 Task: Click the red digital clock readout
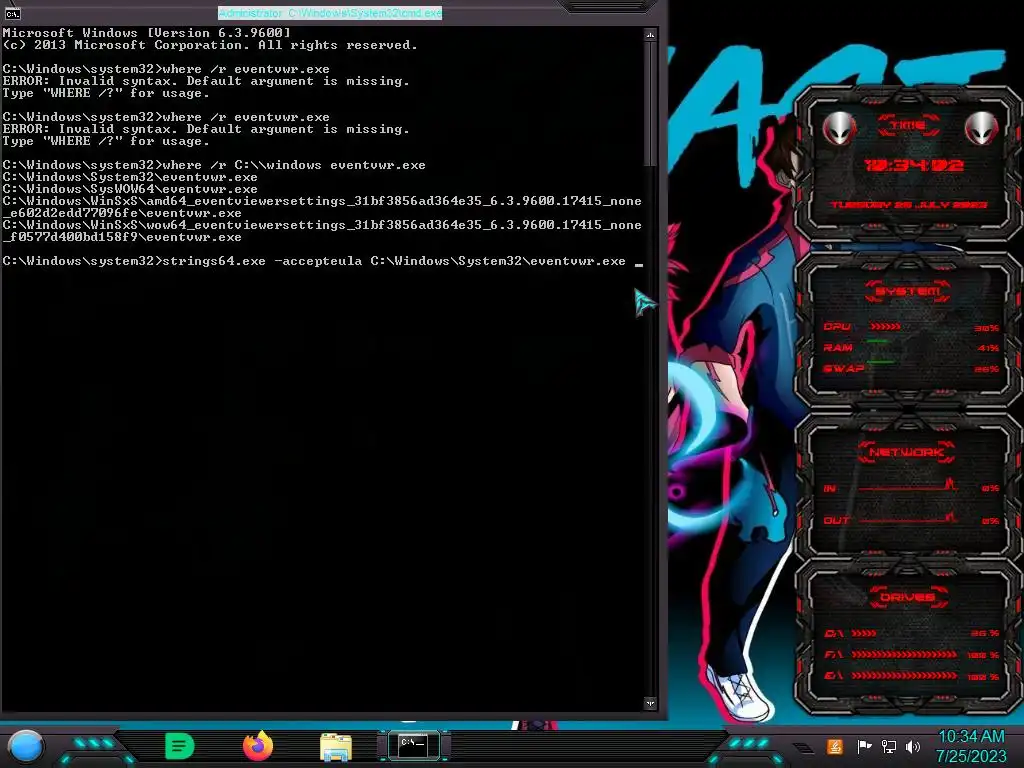point(913,165)
